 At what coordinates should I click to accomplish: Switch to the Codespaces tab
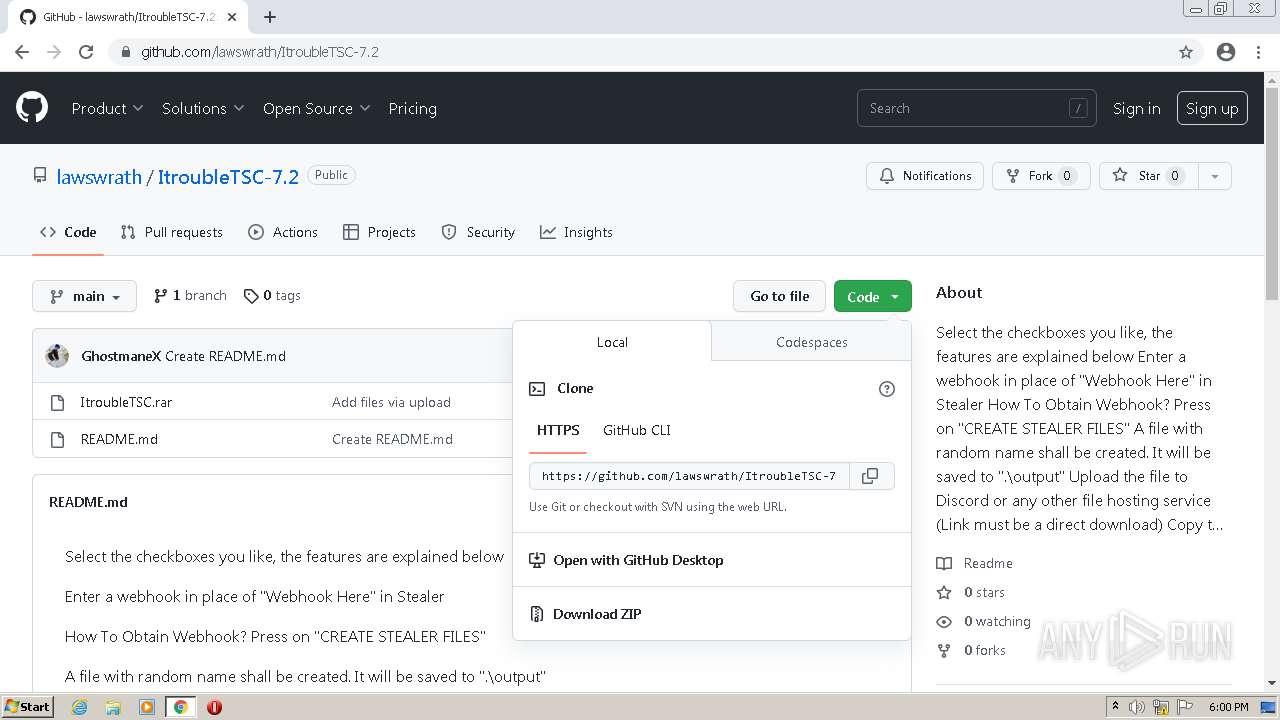811,342
